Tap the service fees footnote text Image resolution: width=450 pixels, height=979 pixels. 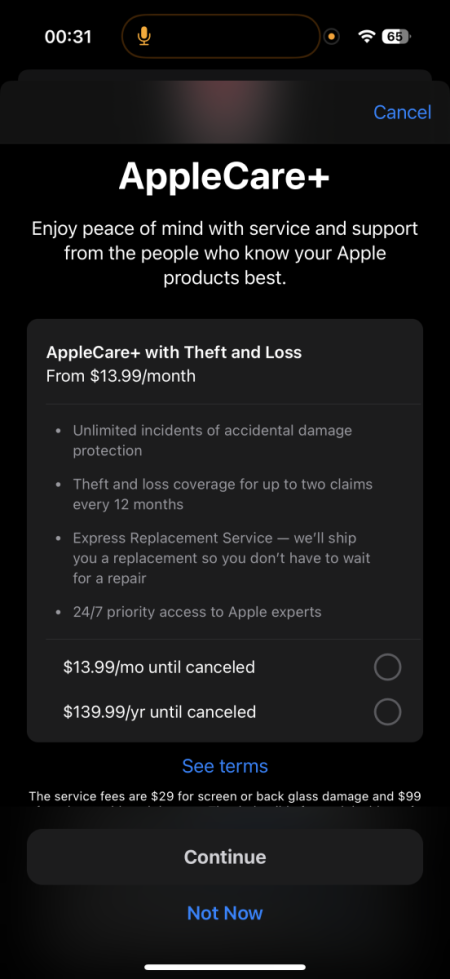(x=225, y=799)
